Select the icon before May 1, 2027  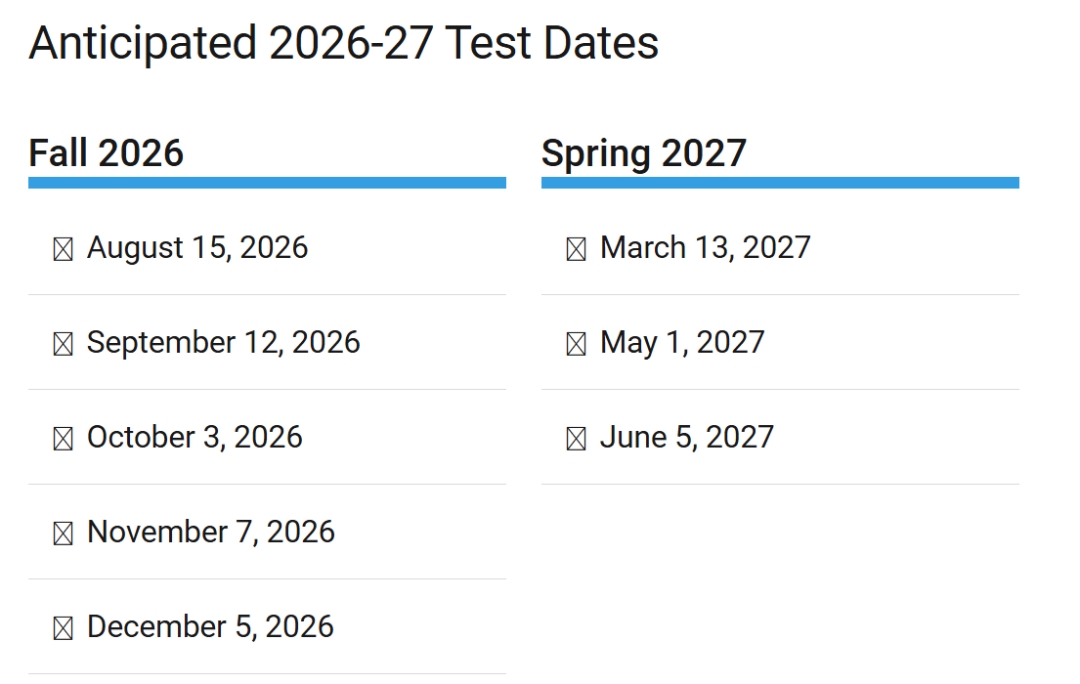coord(576,345)
